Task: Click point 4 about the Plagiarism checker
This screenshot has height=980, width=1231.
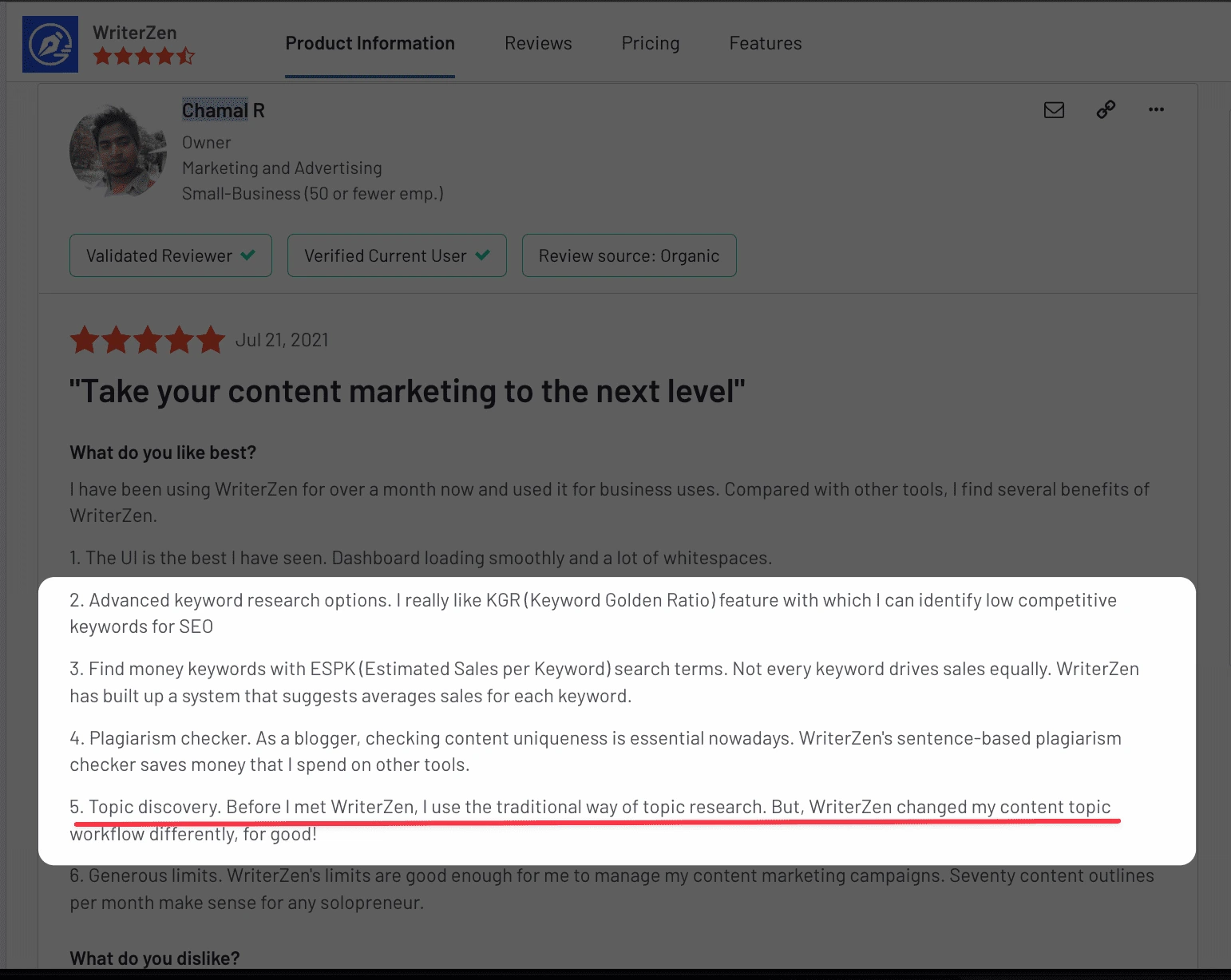Action: pos(596,751)
